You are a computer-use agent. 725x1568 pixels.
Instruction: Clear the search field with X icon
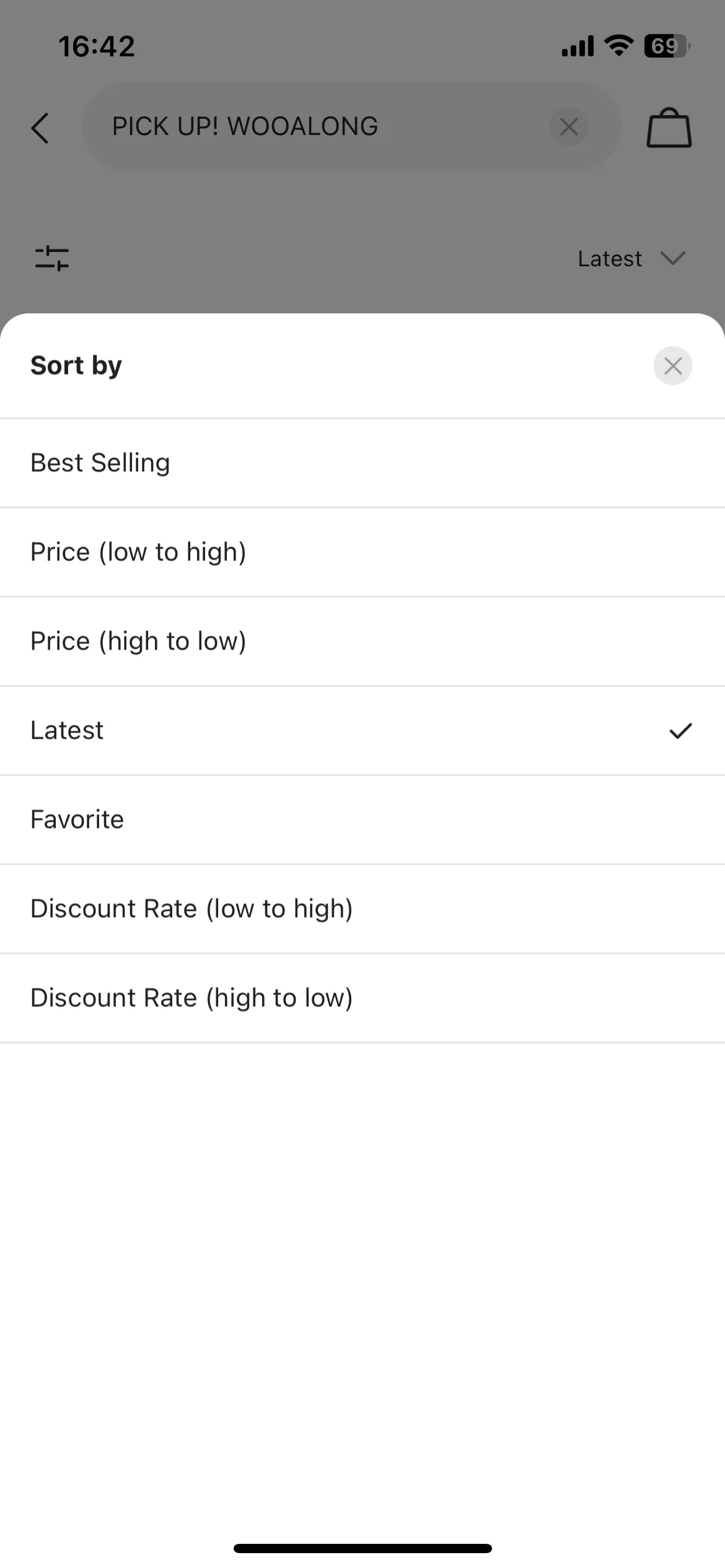click(x=568, y=127)
